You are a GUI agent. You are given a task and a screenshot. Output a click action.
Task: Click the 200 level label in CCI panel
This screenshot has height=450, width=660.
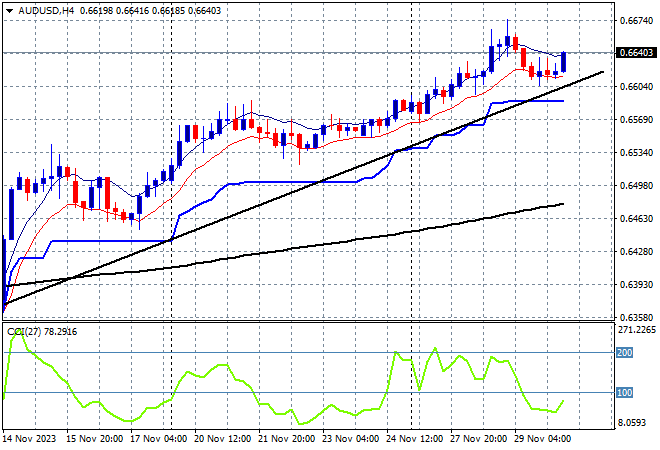tap(625, 353)
